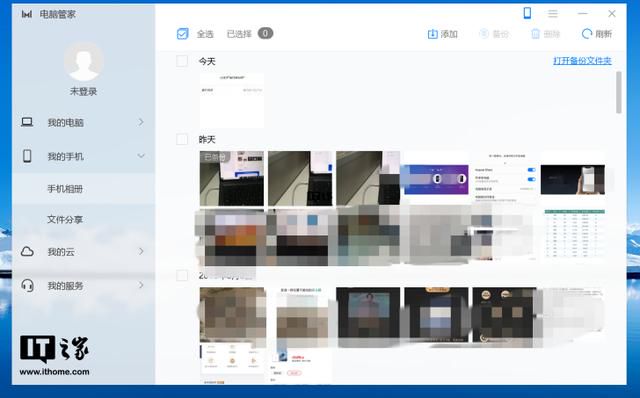The height and width of the screenshot is (398, 640).
Task: Click the 昨天 group heading
Action: [207, 140]
